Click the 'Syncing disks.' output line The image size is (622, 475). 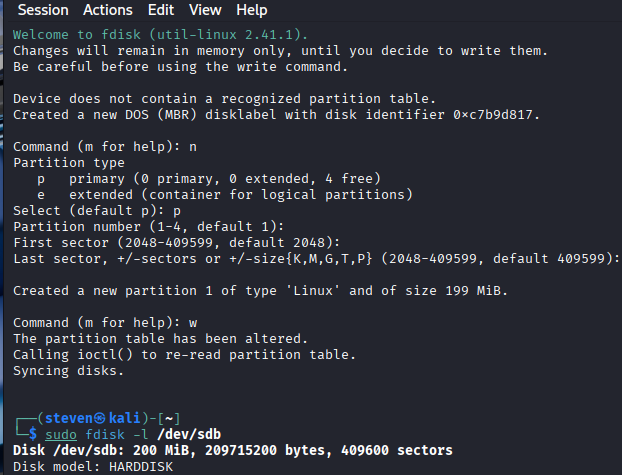(x=68, y=370)
